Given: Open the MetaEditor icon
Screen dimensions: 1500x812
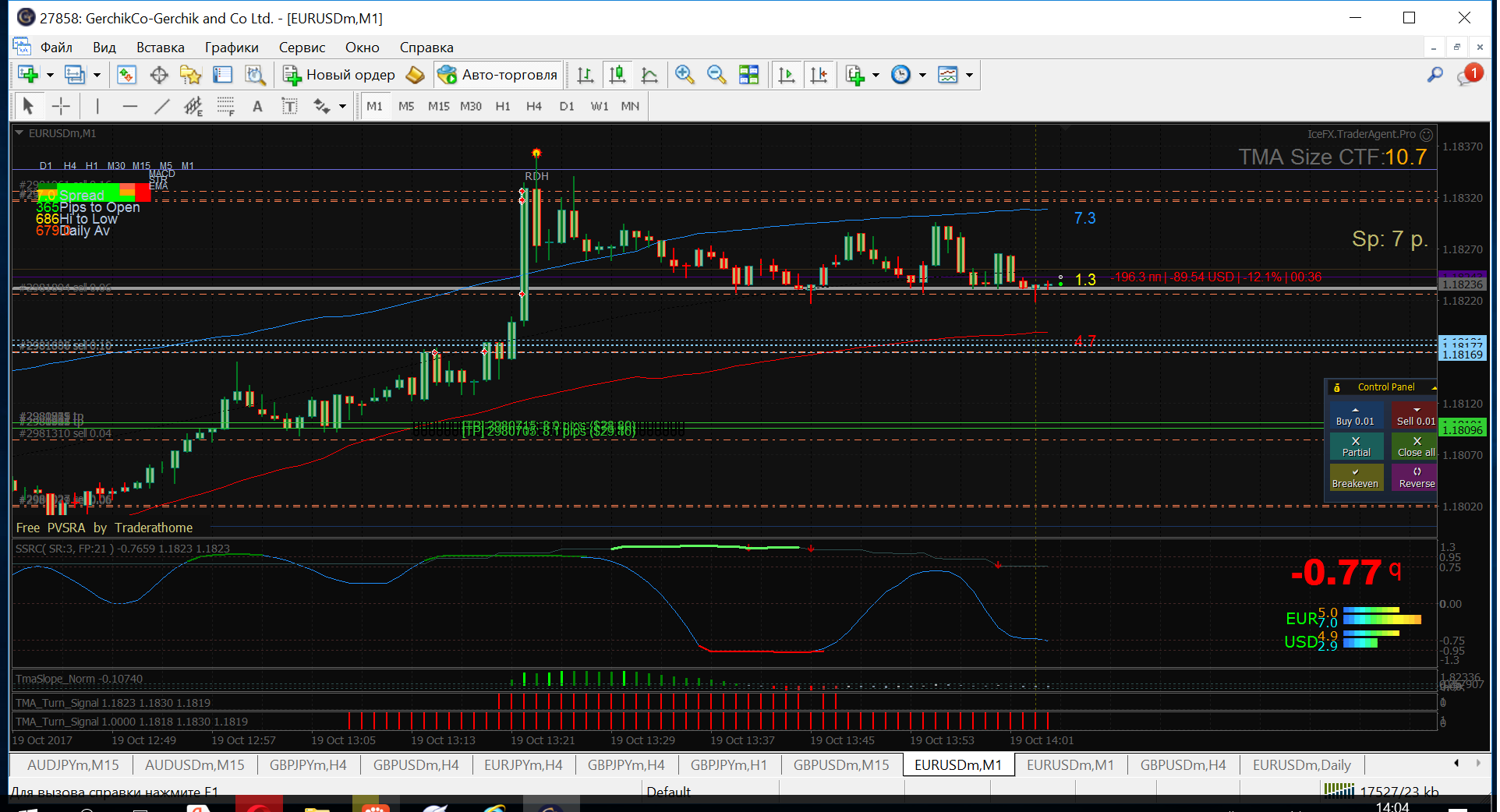Looking at the screenshot, I should coord(416,75).
